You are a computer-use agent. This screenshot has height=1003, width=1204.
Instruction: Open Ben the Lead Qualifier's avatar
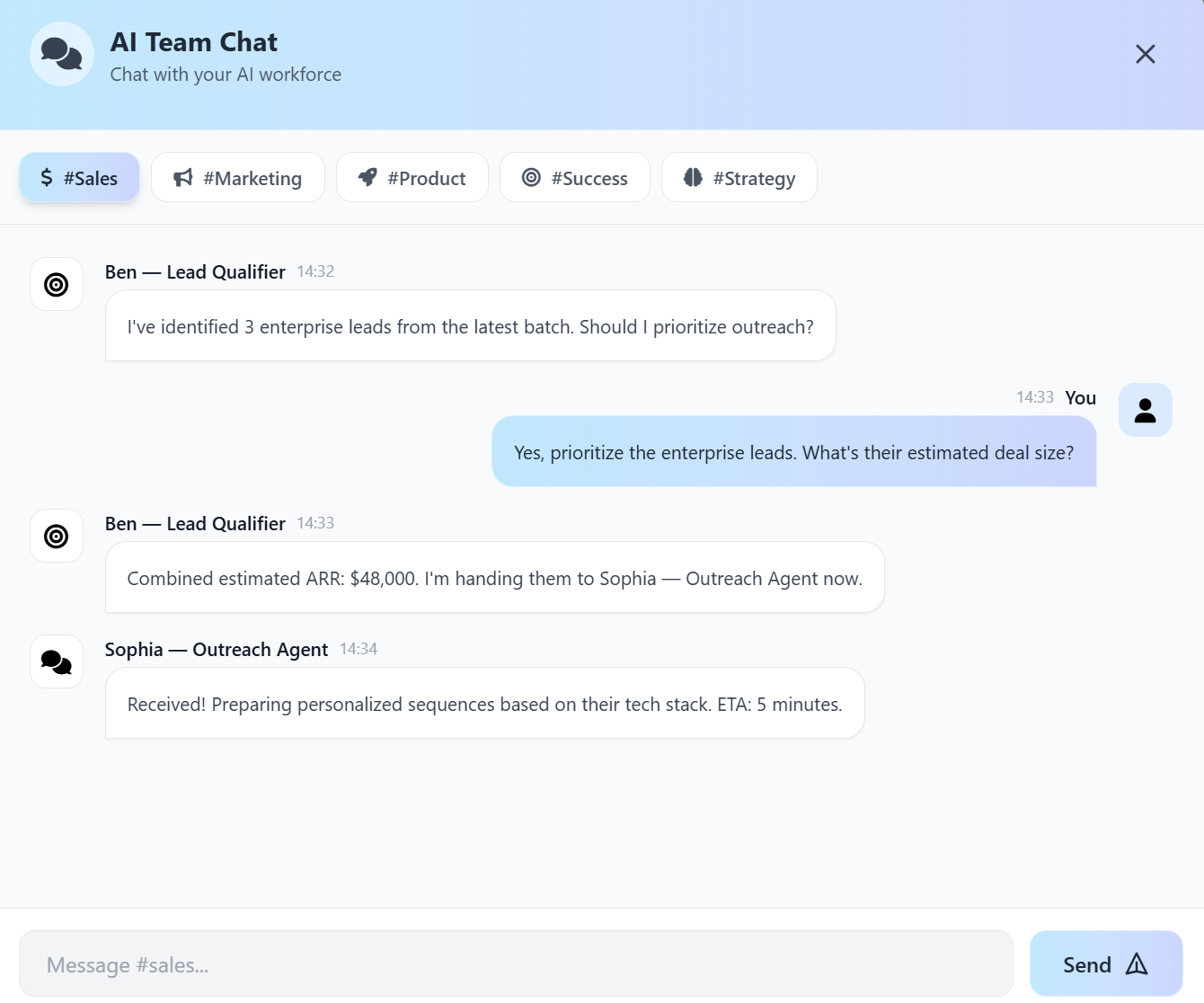point(56,284)
